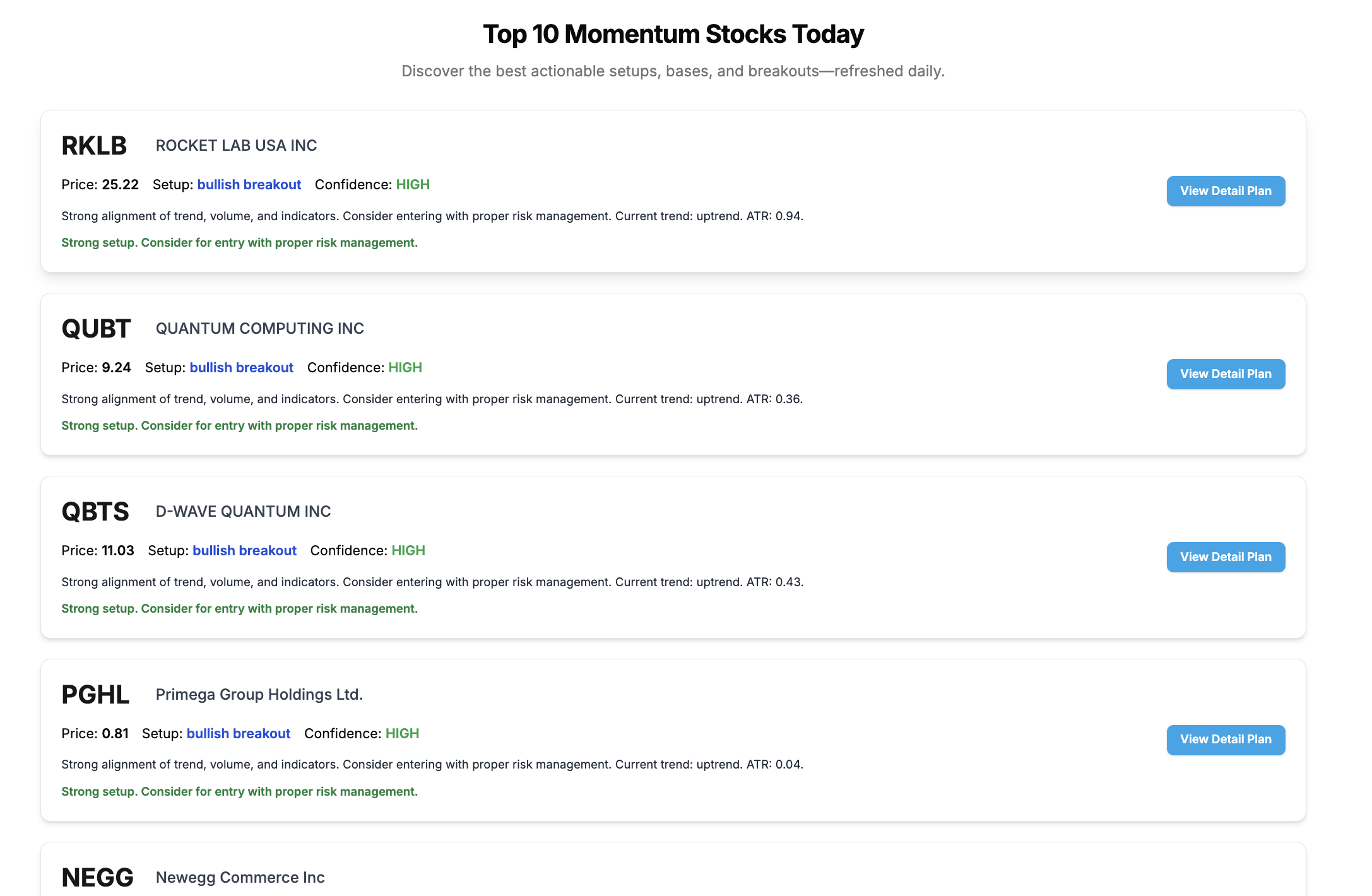The width and height of the screenshot is (1372, 896).
Task: Click HIGH confidence label for PGHL
Action: [x=402, y=734]
